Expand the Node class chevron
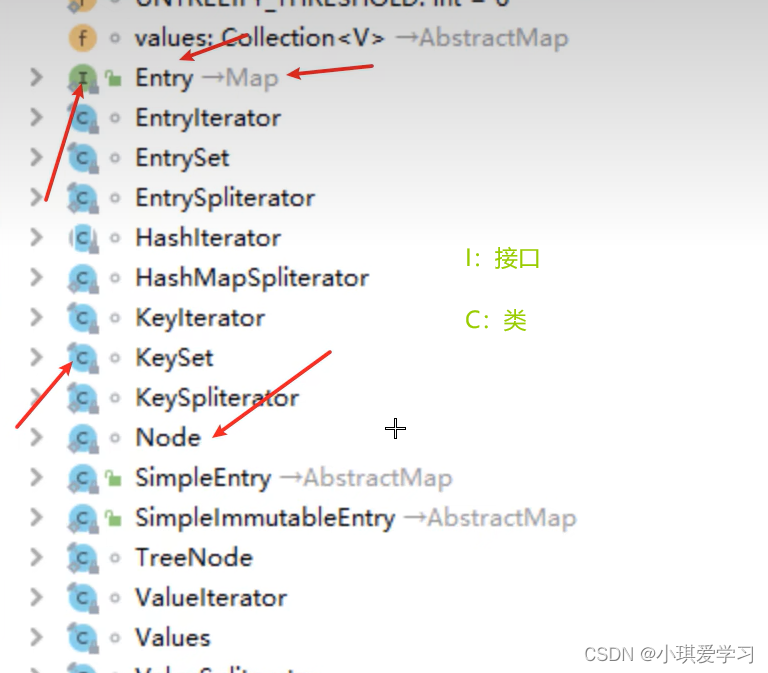 [36, 437]
